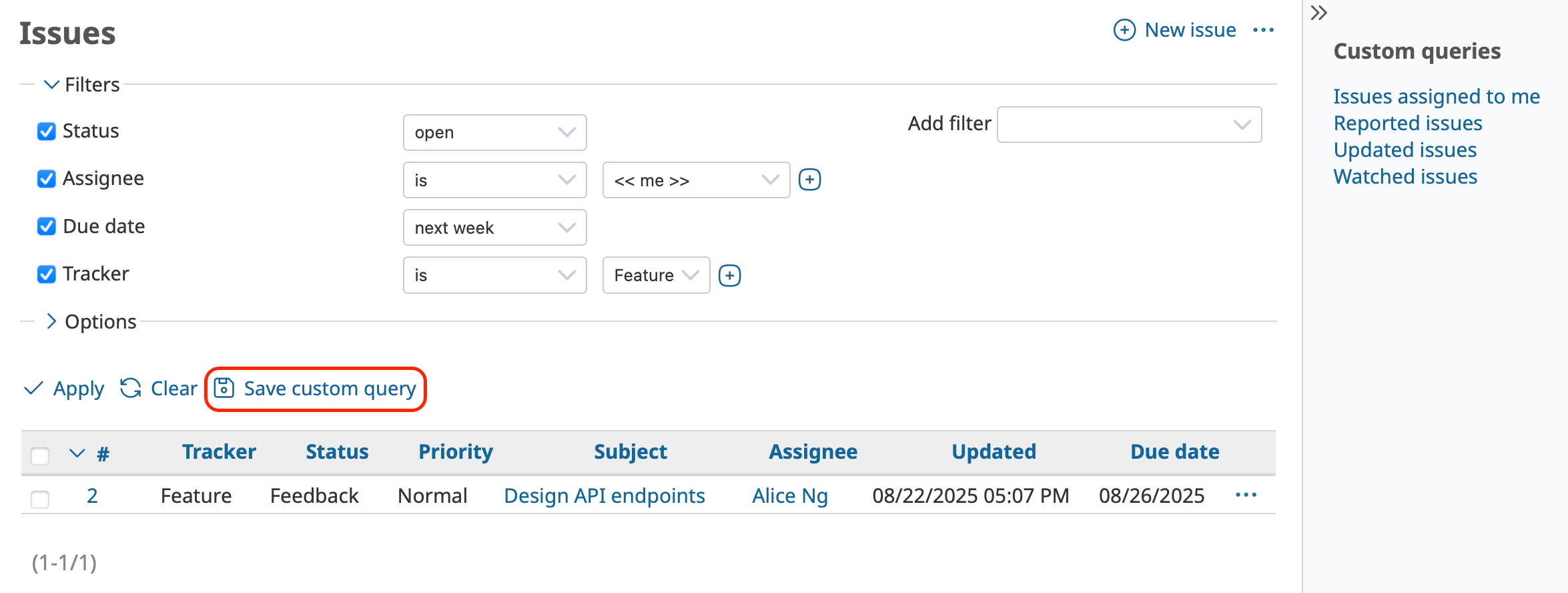Expand the Options section

(51, 321)
